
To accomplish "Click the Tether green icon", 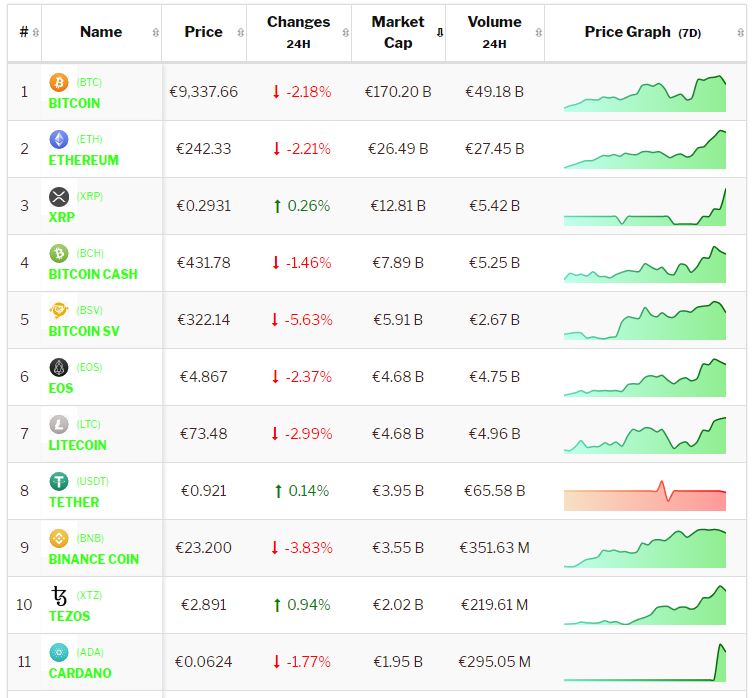I will pyautogui.click(x=59, y=481).
